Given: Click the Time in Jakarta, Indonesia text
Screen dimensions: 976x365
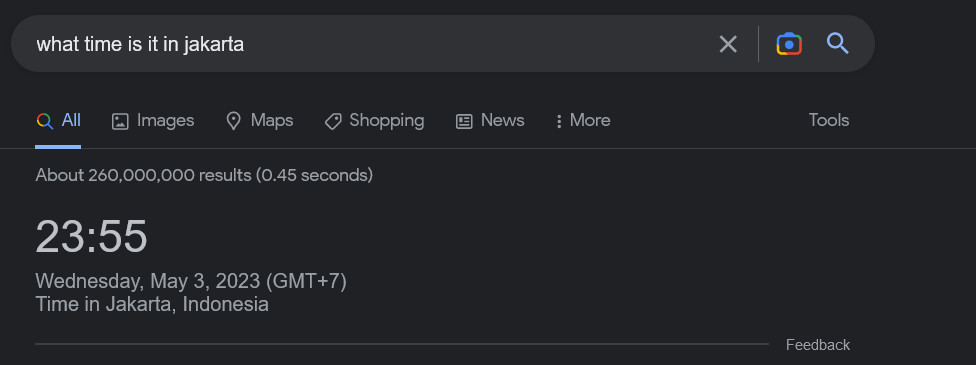Looking at the screenshot, I should click(x=152, y=305).
